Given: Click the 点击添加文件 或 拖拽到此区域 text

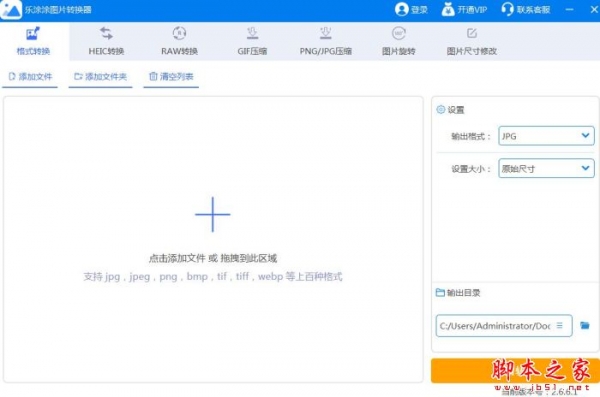Looking at the screenshot, I should pos(213,258).
